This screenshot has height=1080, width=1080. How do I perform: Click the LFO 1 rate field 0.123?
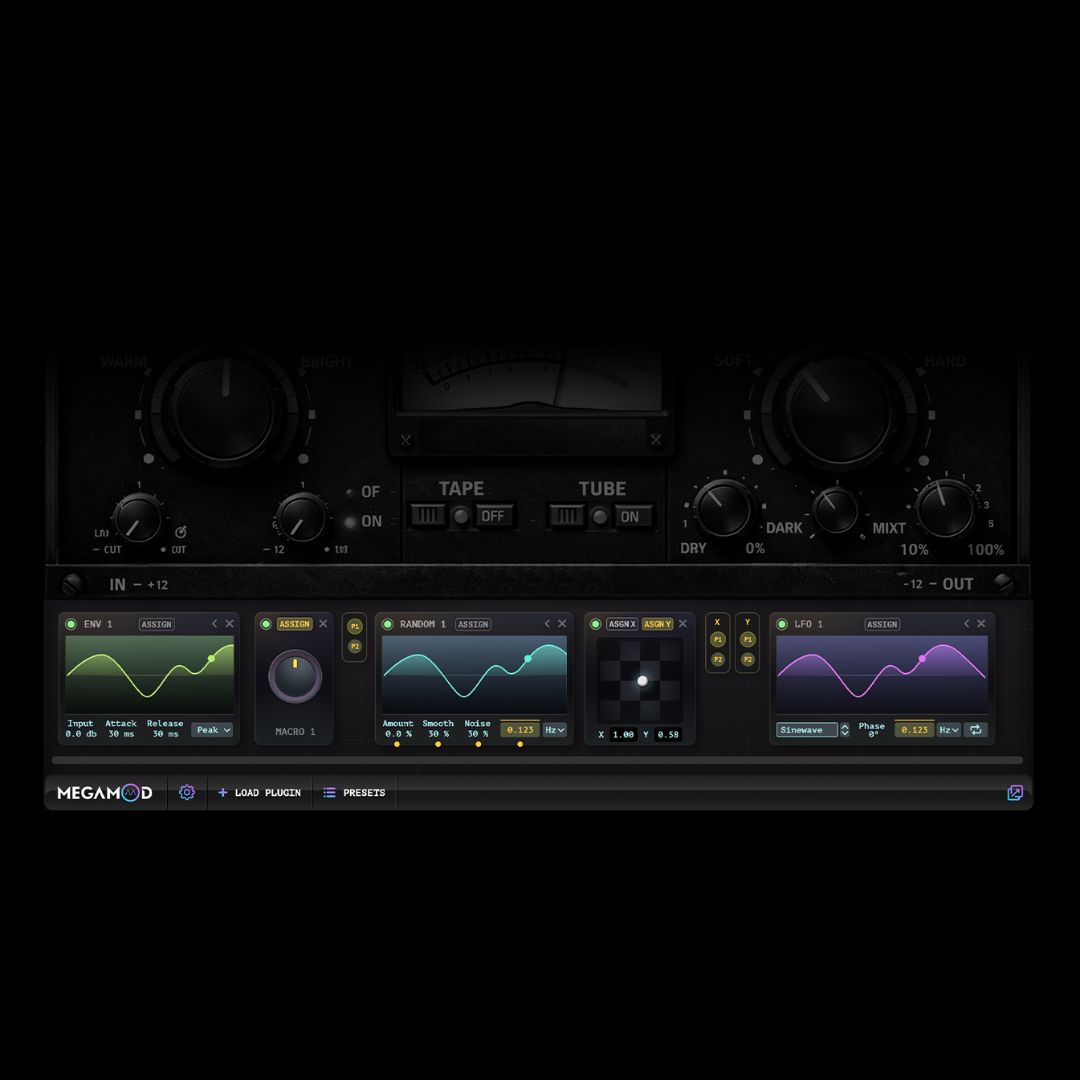tap(914, 729)
